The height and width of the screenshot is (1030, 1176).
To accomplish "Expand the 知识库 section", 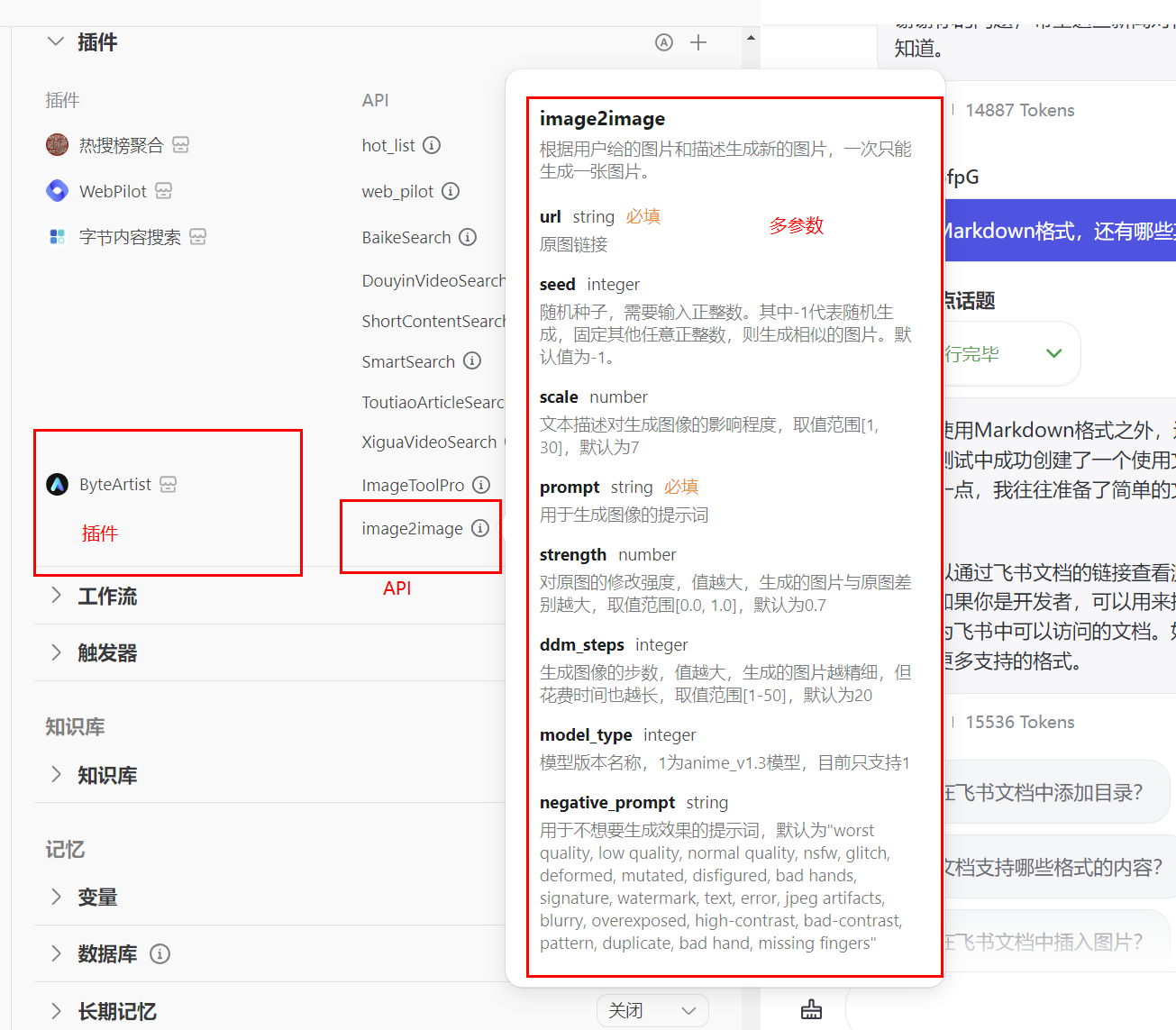I will point(56,775).
